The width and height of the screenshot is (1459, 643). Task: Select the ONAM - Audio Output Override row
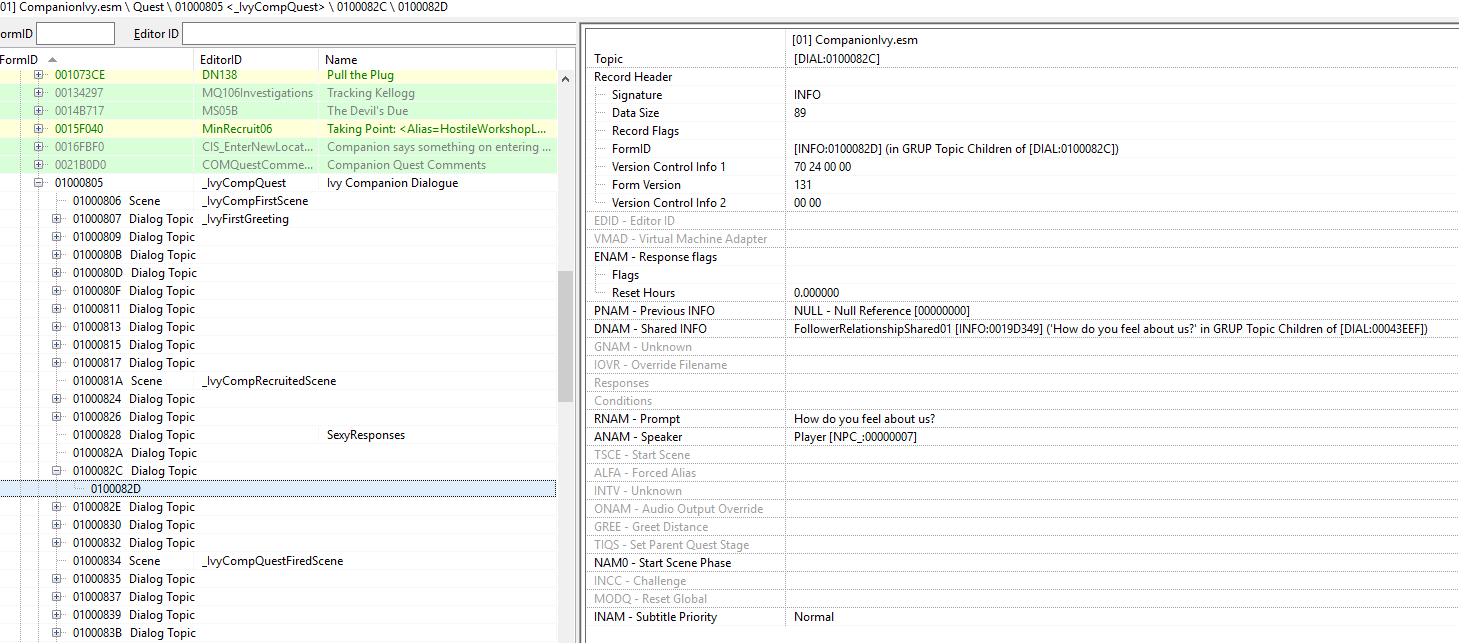(x=1022, y=509)
